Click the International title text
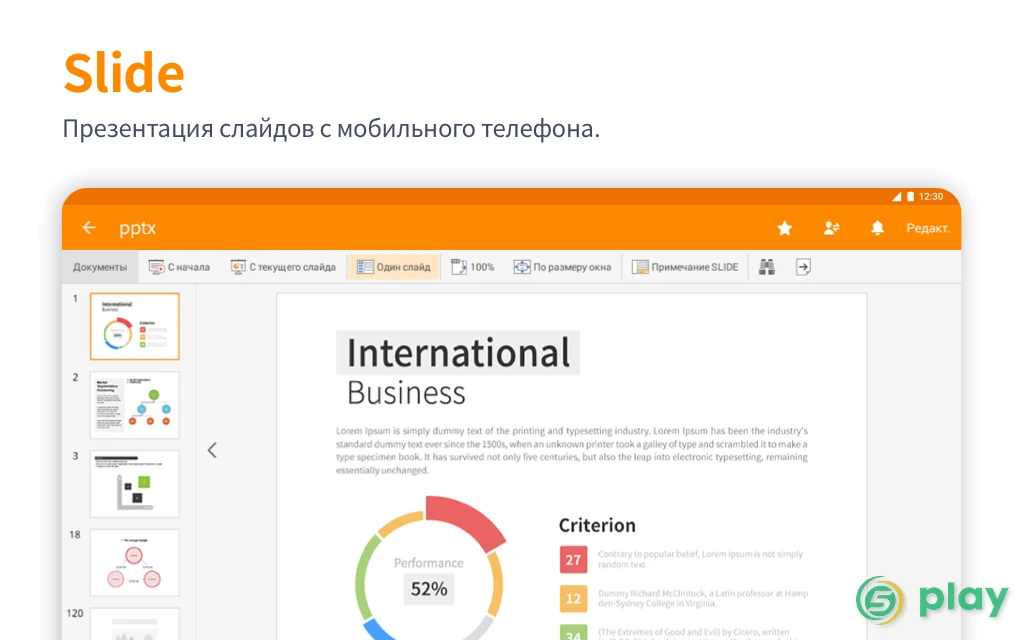 click(x=458, y=353)
